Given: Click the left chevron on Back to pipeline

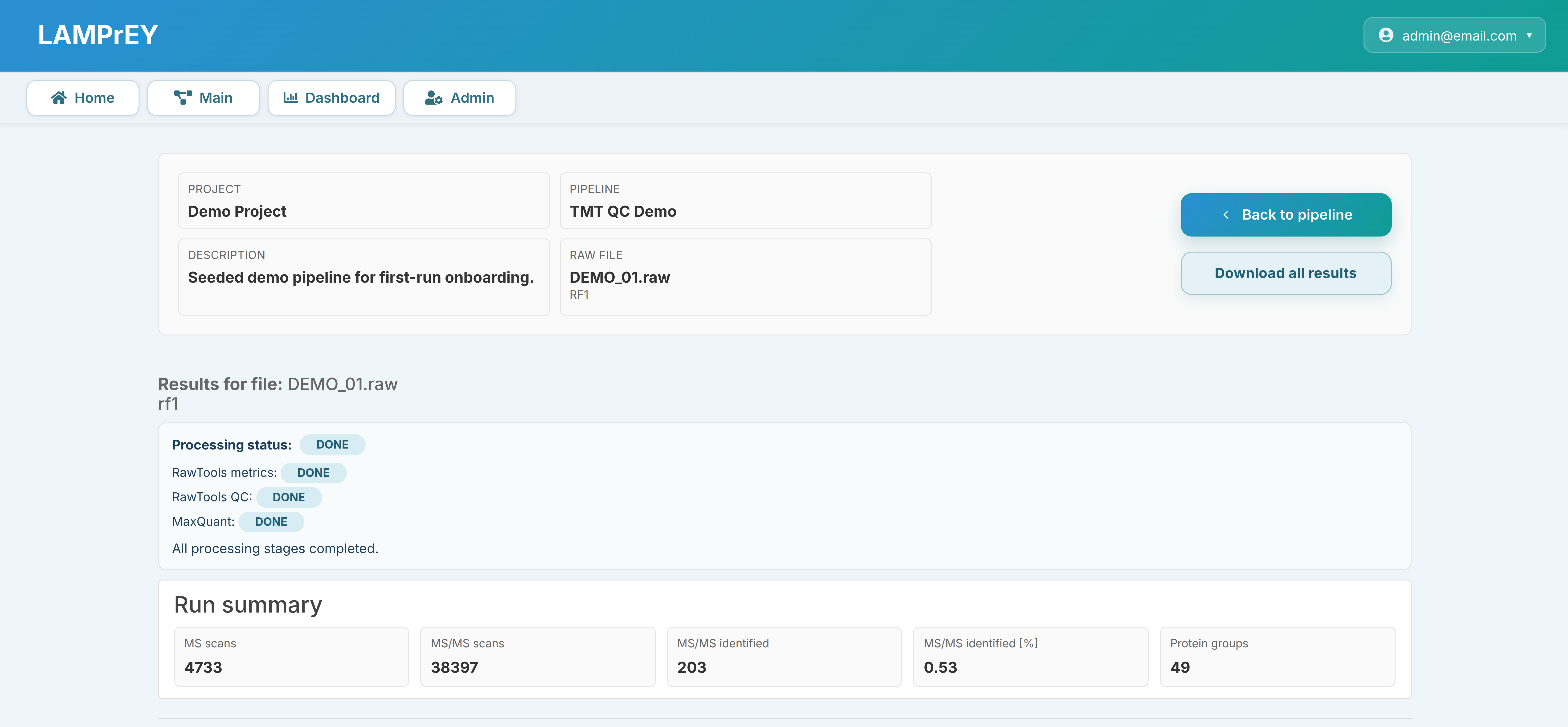Looking at the screenshot, I should tap(1226, 215).
